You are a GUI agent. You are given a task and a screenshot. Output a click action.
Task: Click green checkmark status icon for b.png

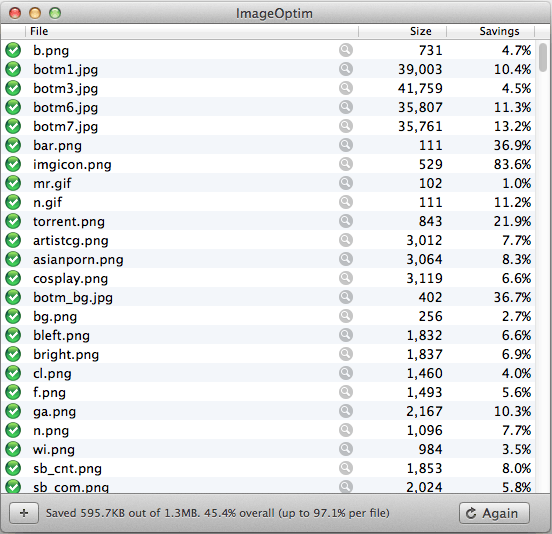(x=13, y=50)
